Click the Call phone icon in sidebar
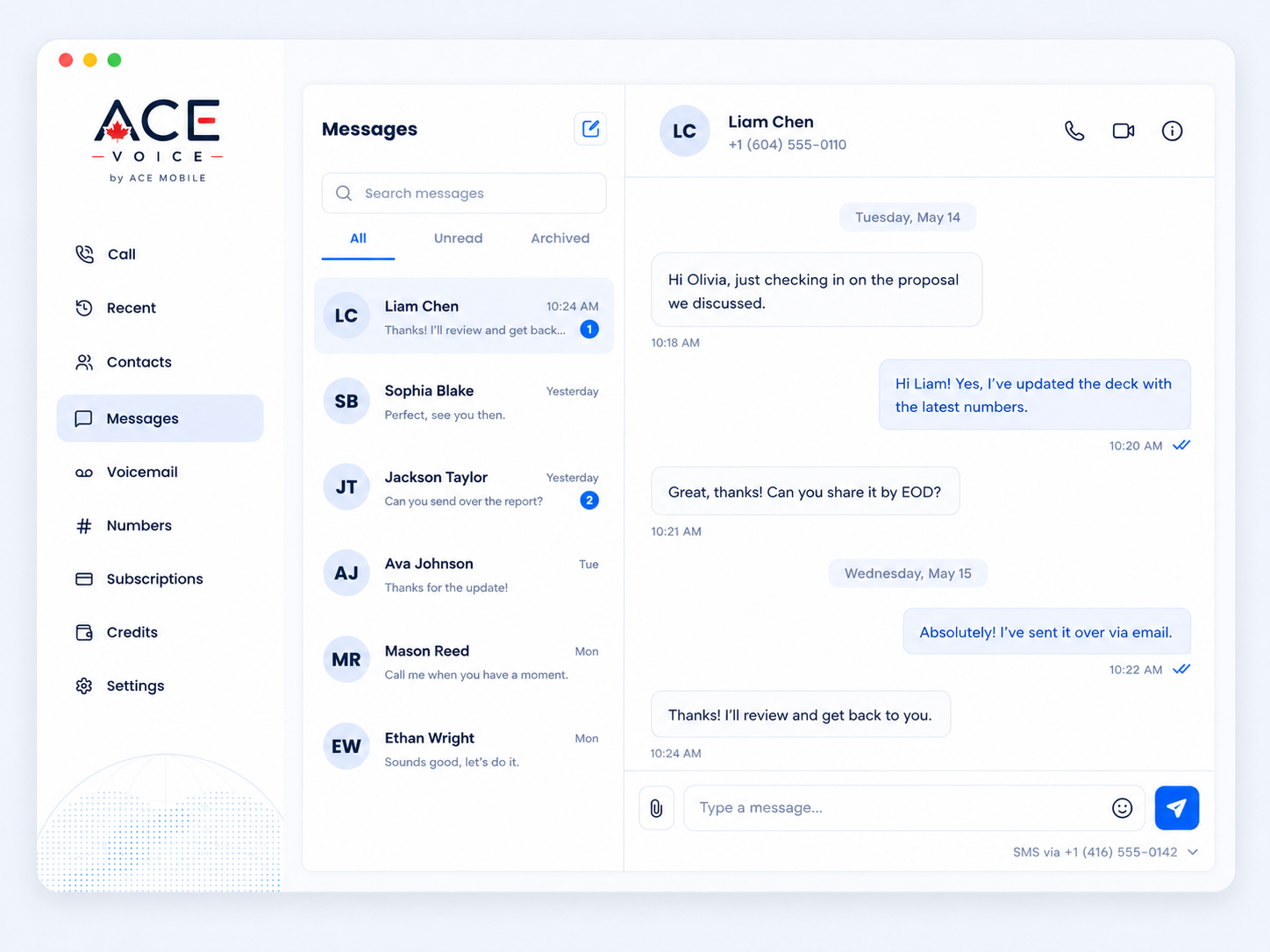The image size is (1270, 952). pyautogui.click(x=84, y=254)
